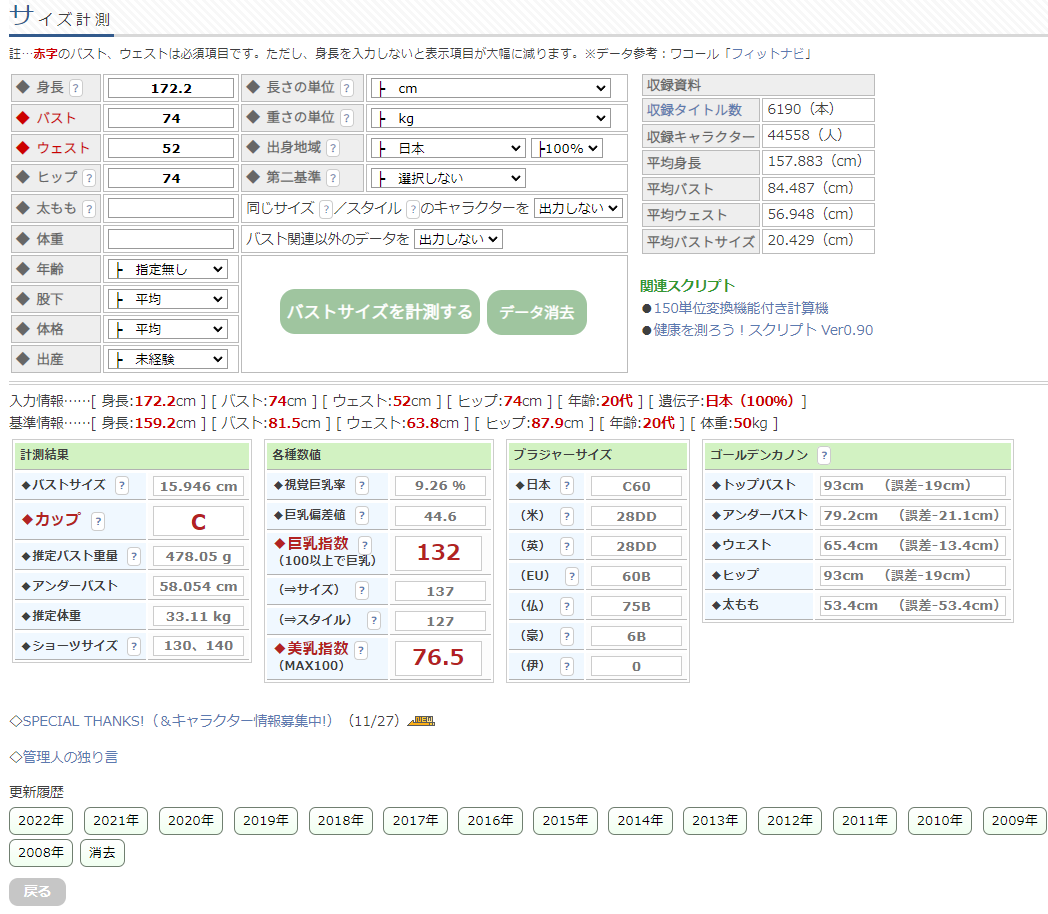Click the 体重 input field
This screenshot has height=914, width=1048.
coord(171,239)
